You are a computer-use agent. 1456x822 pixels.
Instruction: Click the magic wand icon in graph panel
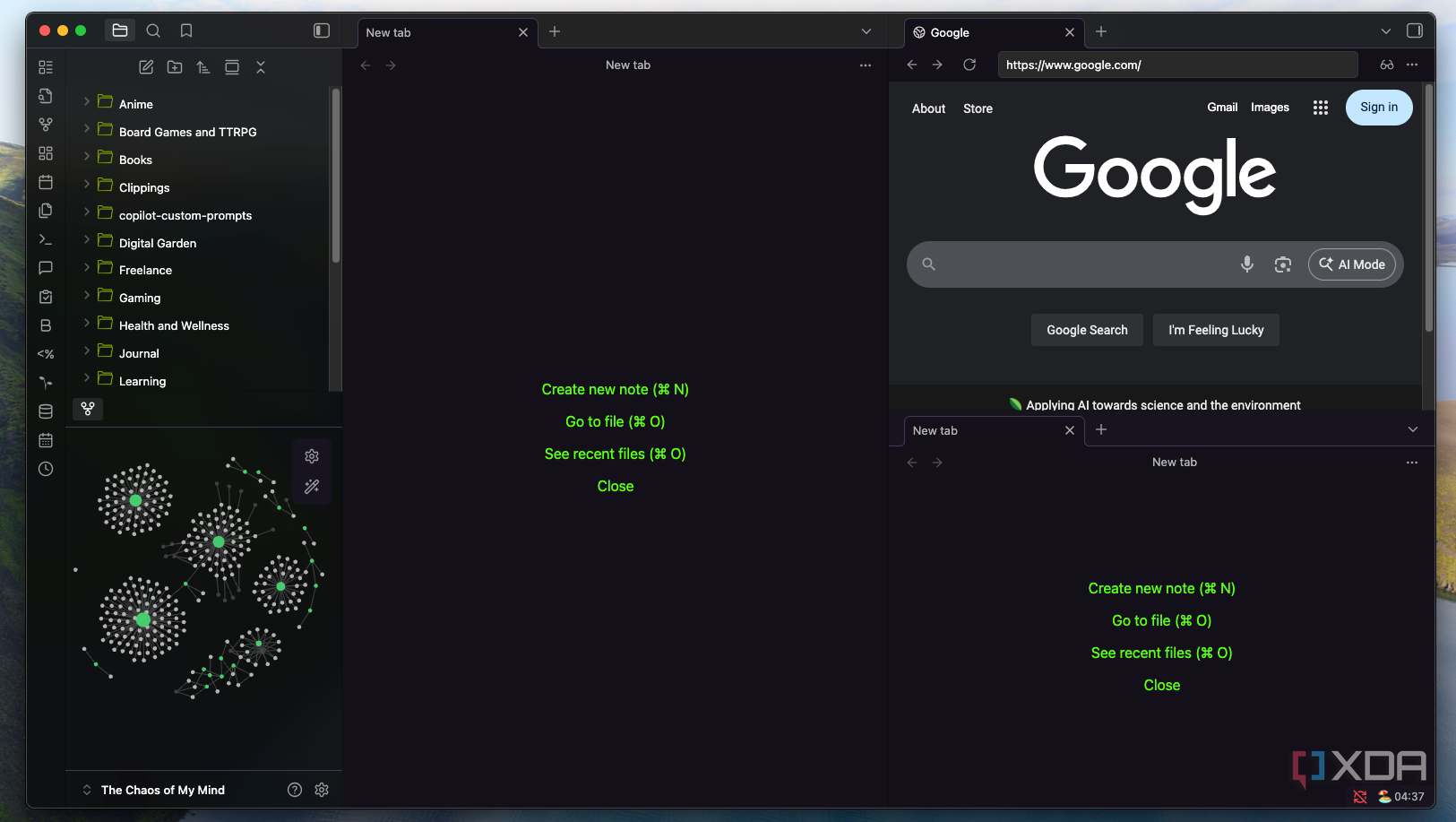(312, 487)
